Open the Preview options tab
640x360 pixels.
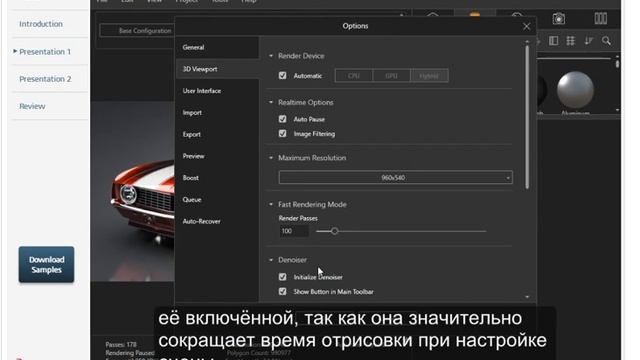(x=217, y=156)
